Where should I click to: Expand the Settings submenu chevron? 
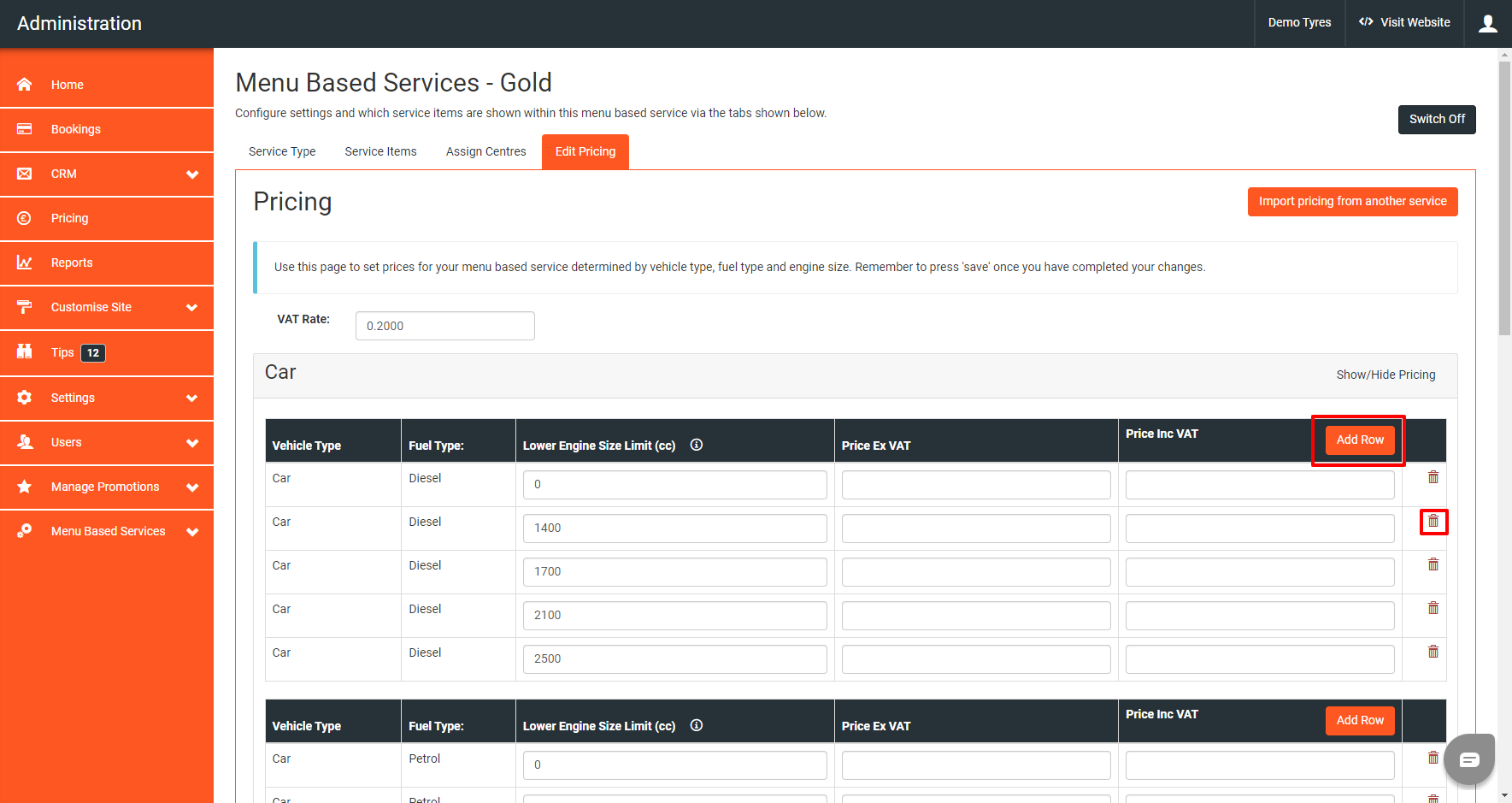tap(192, 399)
